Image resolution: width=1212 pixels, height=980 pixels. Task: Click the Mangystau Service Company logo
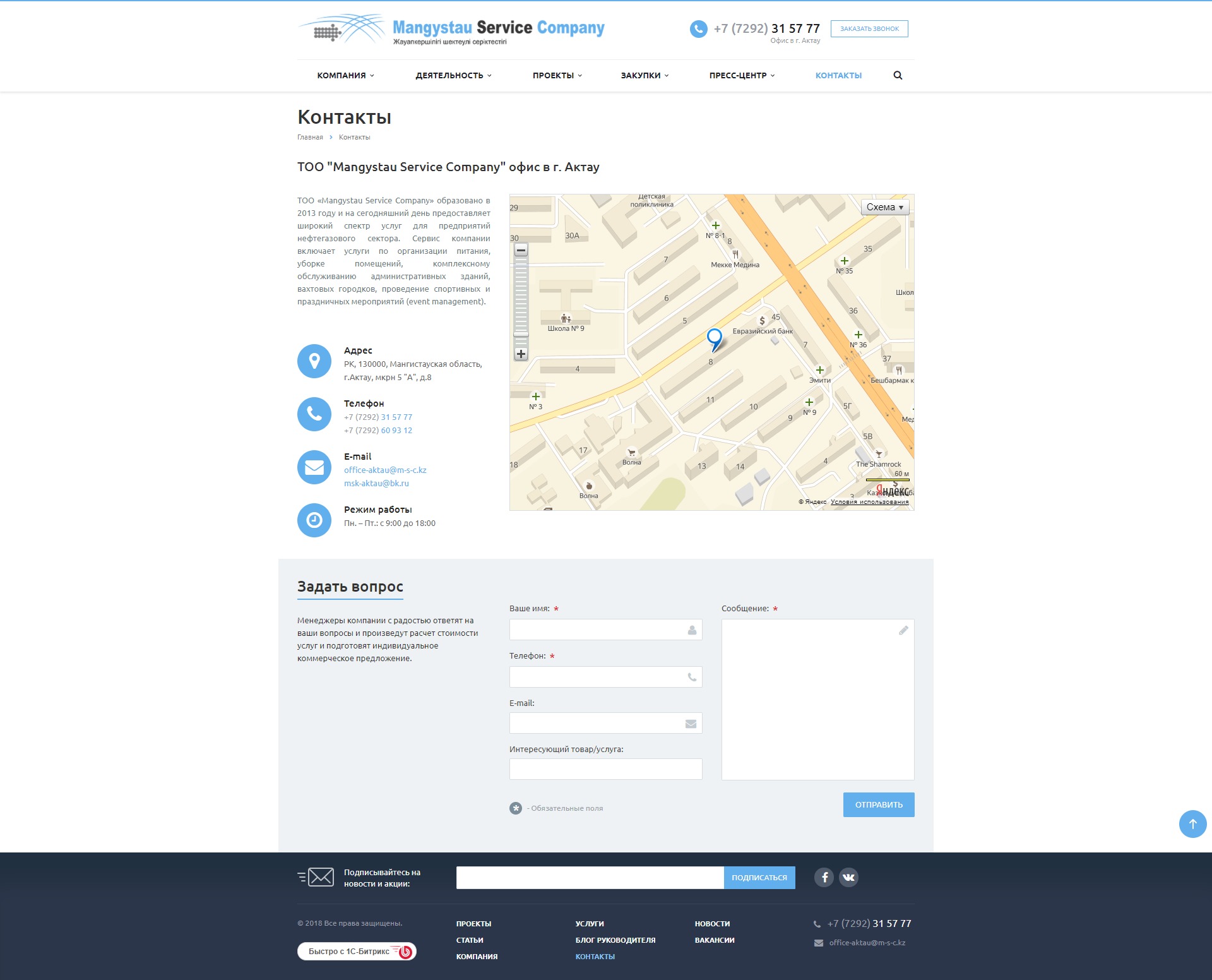(451, 30)
